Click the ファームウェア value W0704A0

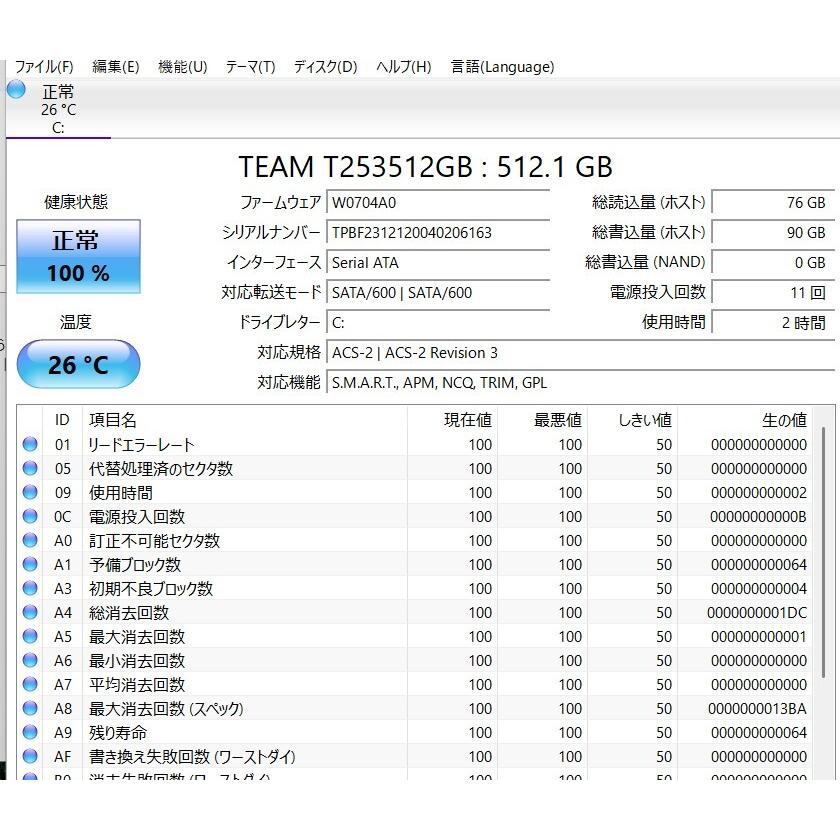coord(438,203)
